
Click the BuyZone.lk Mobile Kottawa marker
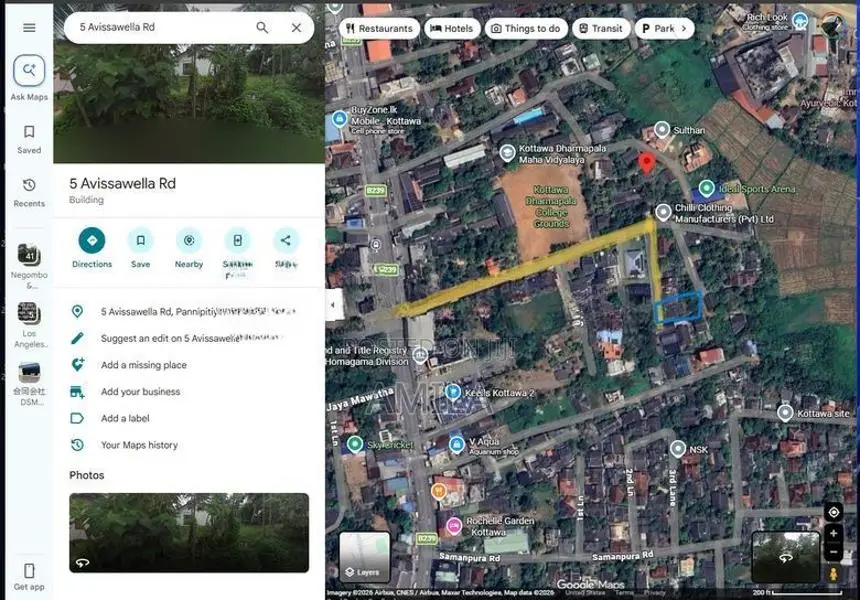coord(340,118)
